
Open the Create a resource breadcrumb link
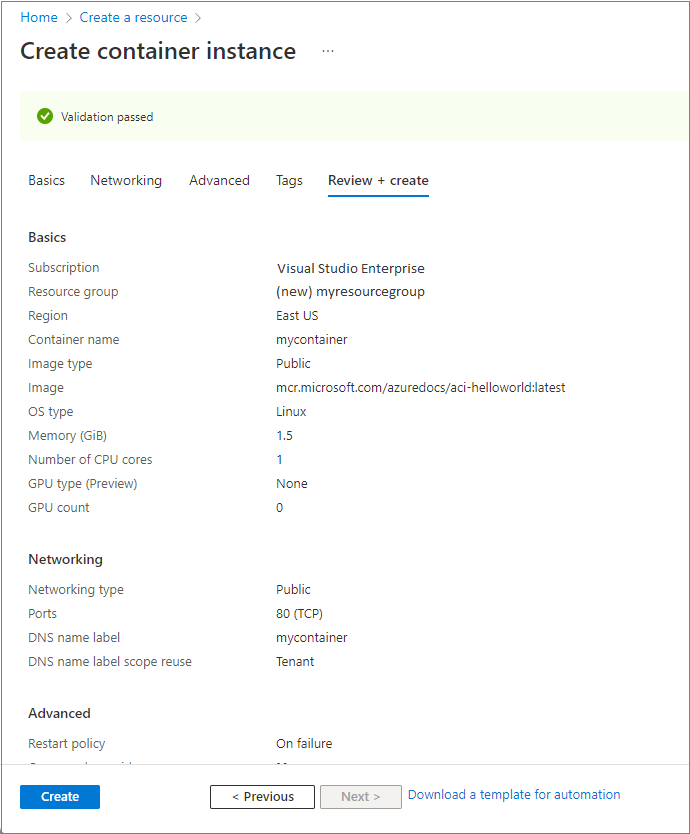click(133, 17)
